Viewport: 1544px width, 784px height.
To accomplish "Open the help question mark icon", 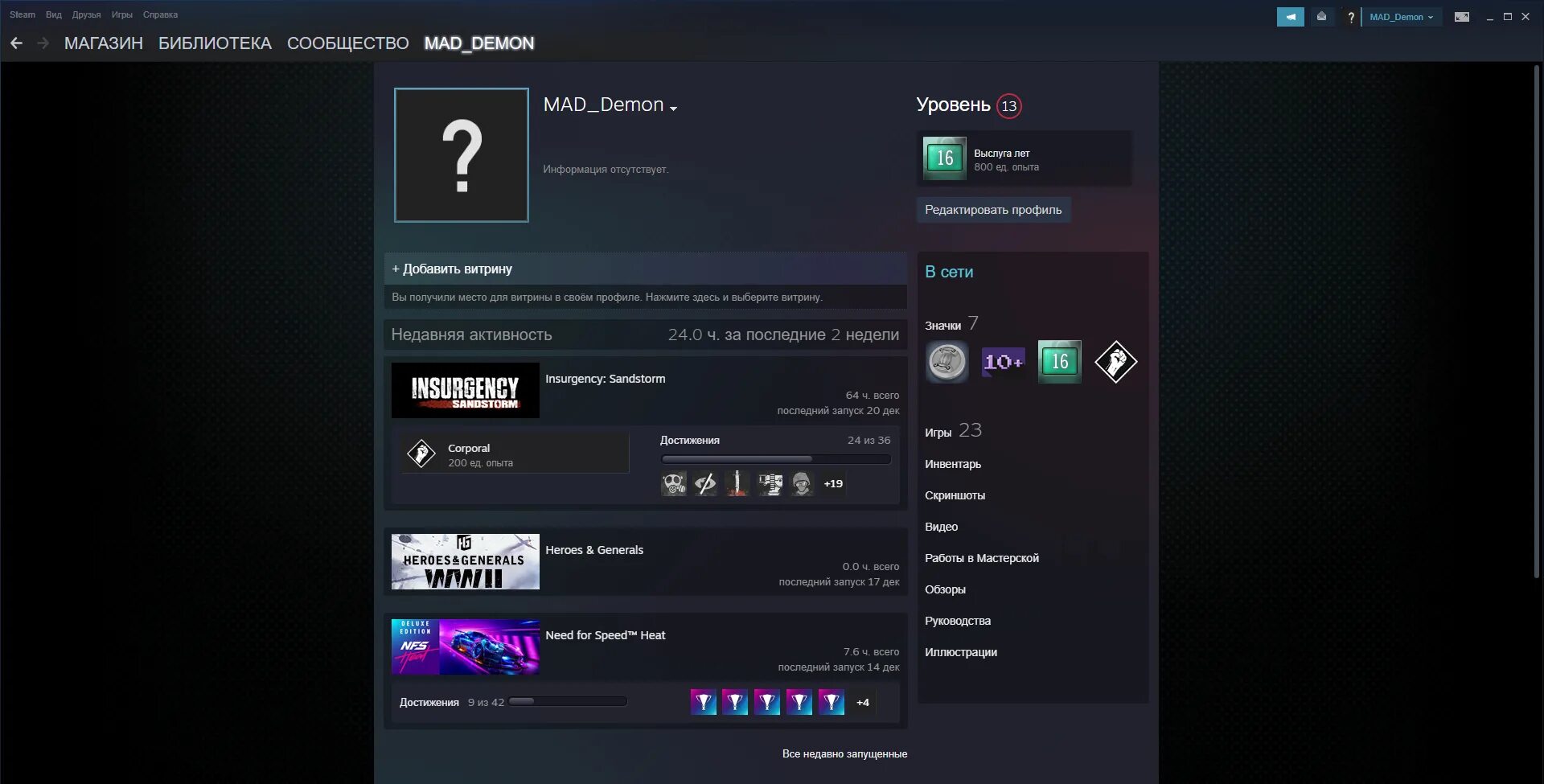I will tap(1351, 17).
